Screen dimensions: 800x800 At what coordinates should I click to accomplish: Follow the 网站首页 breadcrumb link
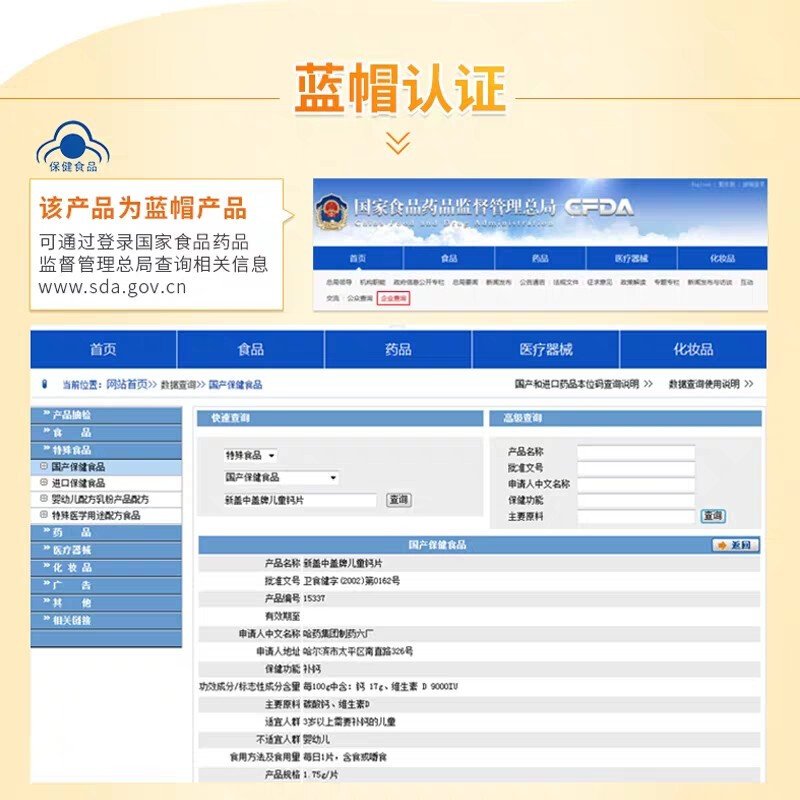click(127, 384)
